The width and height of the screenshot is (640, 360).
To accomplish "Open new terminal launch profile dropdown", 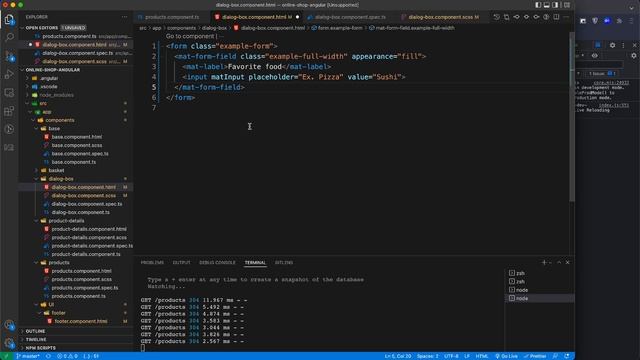I will point(550,262).
